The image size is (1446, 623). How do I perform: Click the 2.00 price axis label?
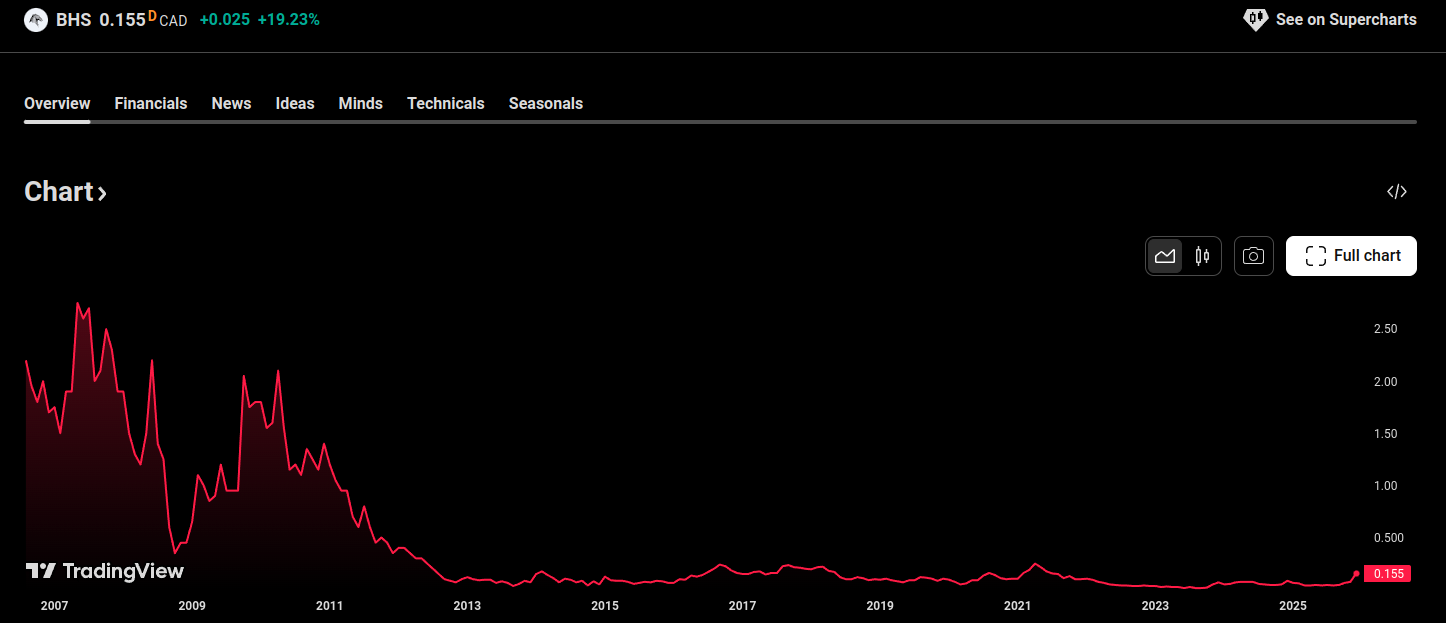point(1385,382)
